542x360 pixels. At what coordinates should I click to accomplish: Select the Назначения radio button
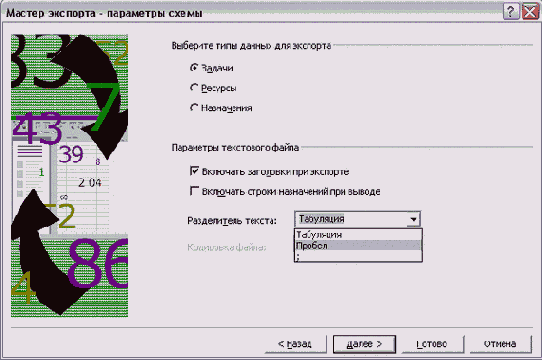195,108
